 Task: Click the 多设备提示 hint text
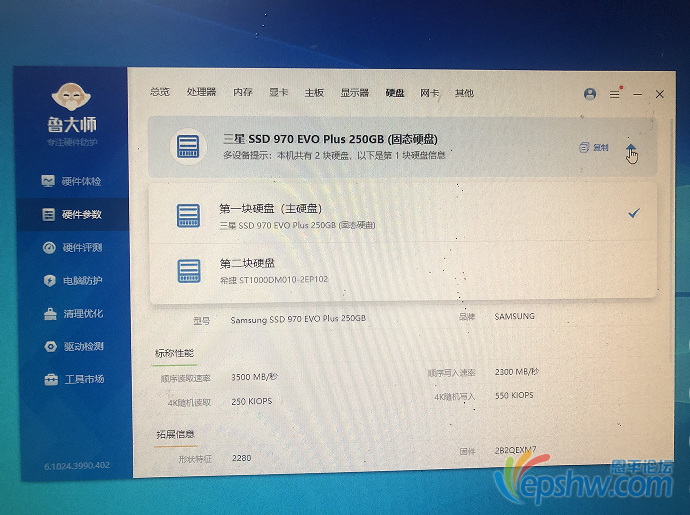(334, 155)
